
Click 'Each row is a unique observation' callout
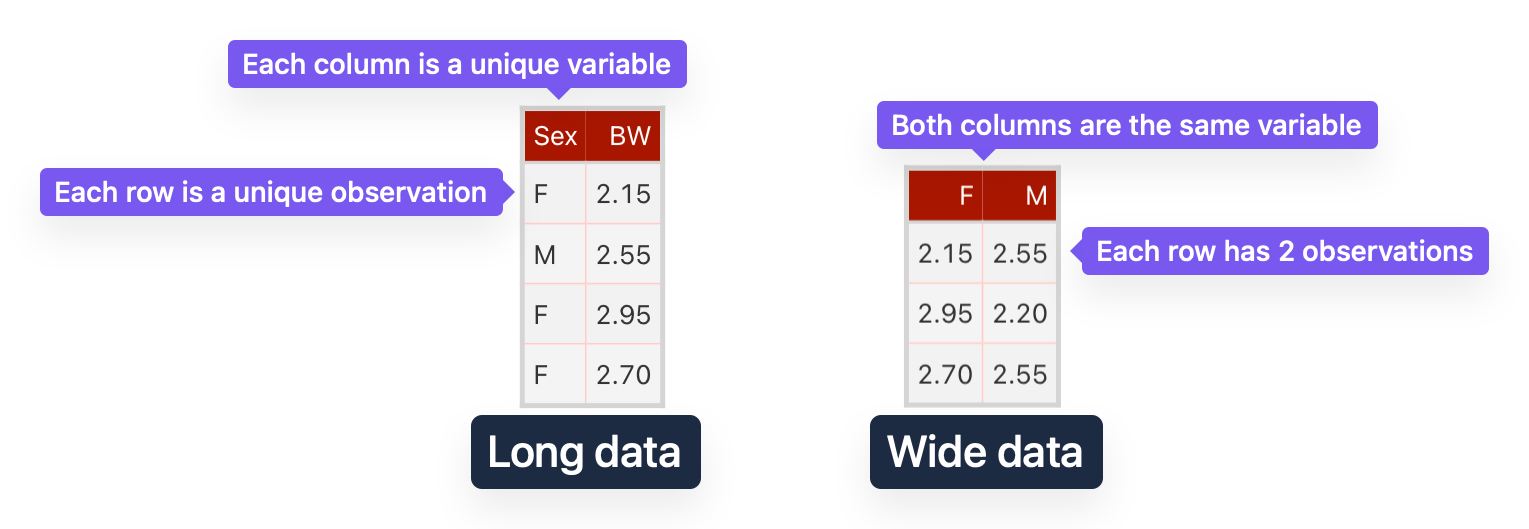coord(271,192)
